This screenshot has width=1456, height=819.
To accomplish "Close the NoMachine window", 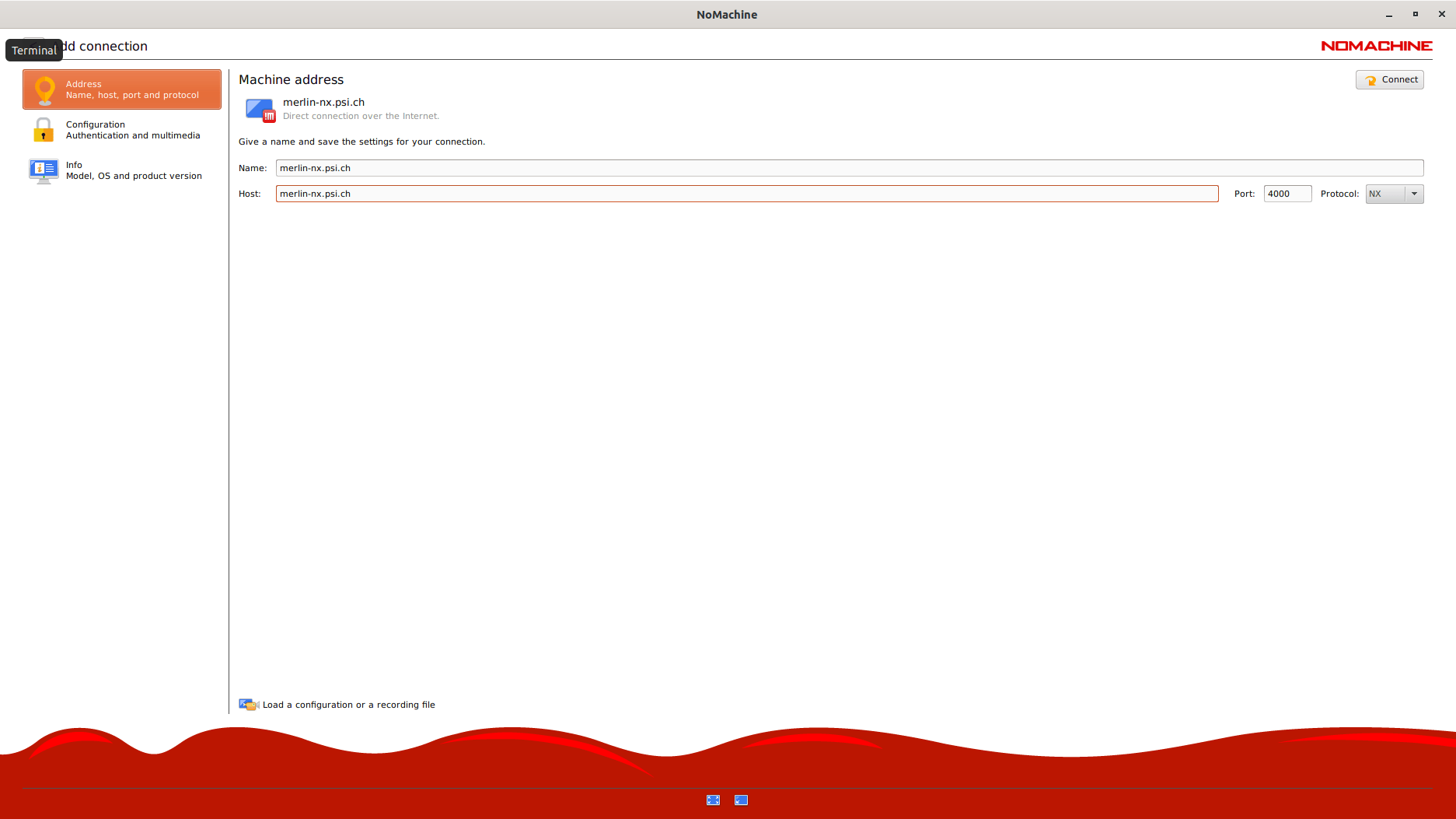I will tap(1441, 15).
